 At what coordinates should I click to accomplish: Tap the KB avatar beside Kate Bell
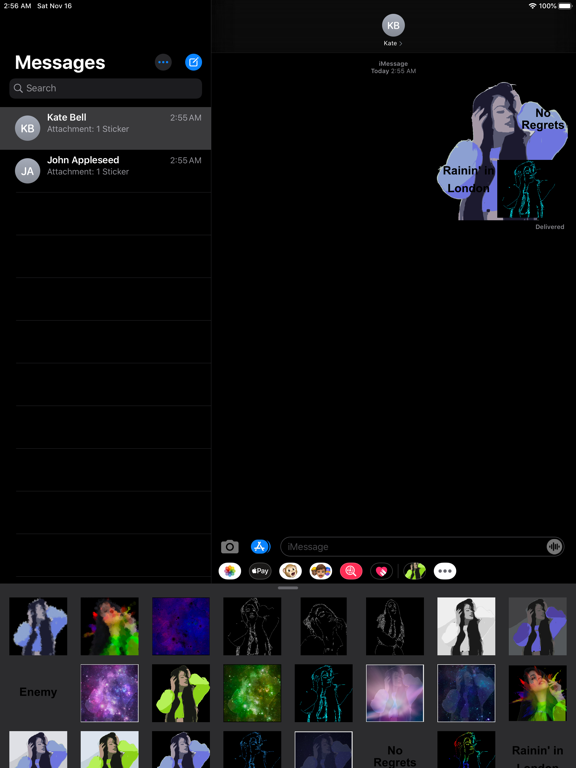click(x=27, y=128)
